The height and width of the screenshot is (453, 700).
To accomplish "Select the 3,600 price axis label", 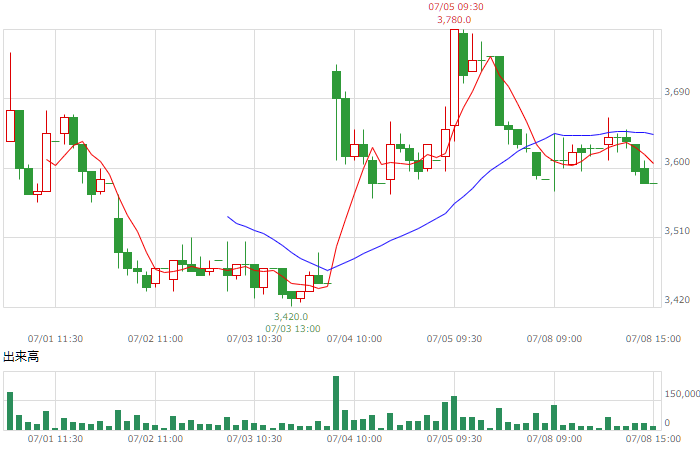I will click(x=677, y=162).
